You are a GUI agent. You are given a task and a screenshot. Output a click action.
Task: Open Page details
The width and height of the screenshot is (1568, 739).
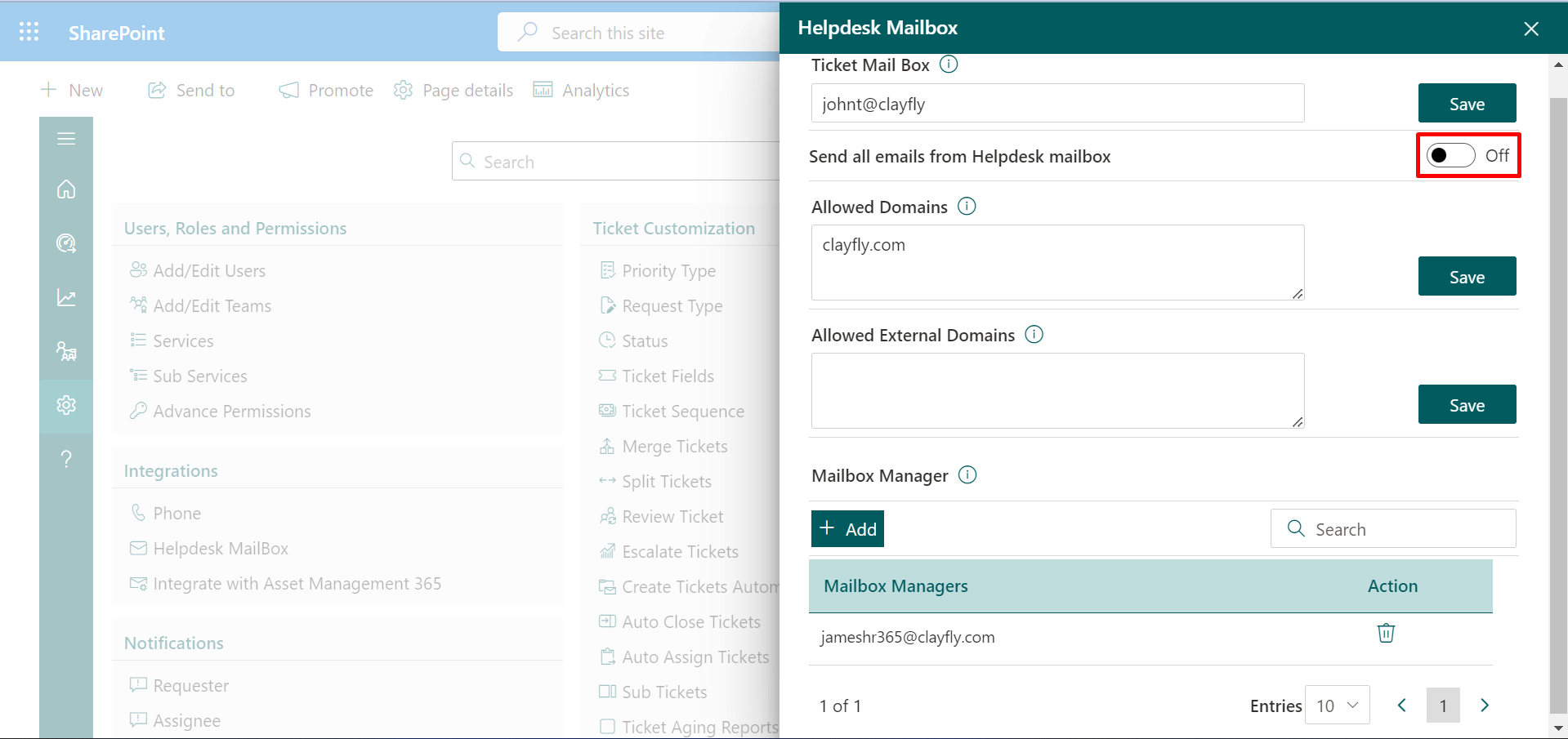[453, 90]
